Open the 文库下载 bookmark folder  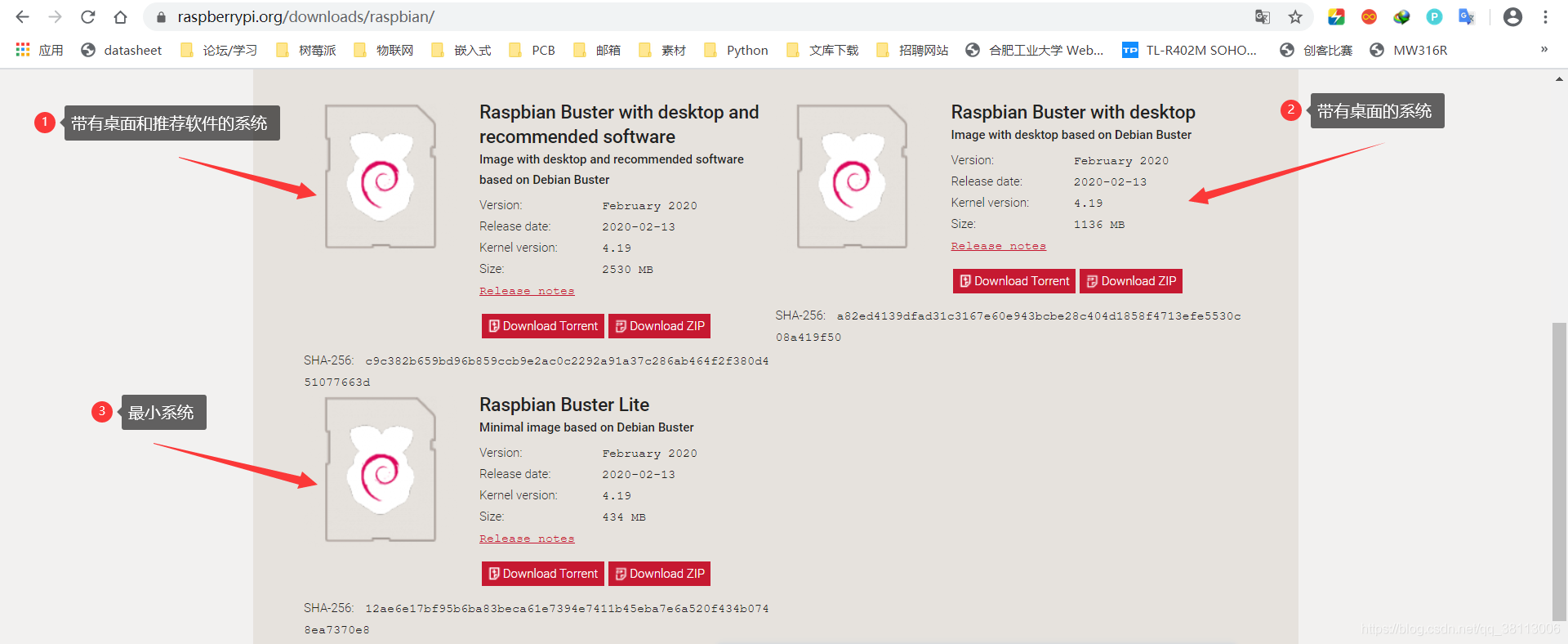point(822,50)
